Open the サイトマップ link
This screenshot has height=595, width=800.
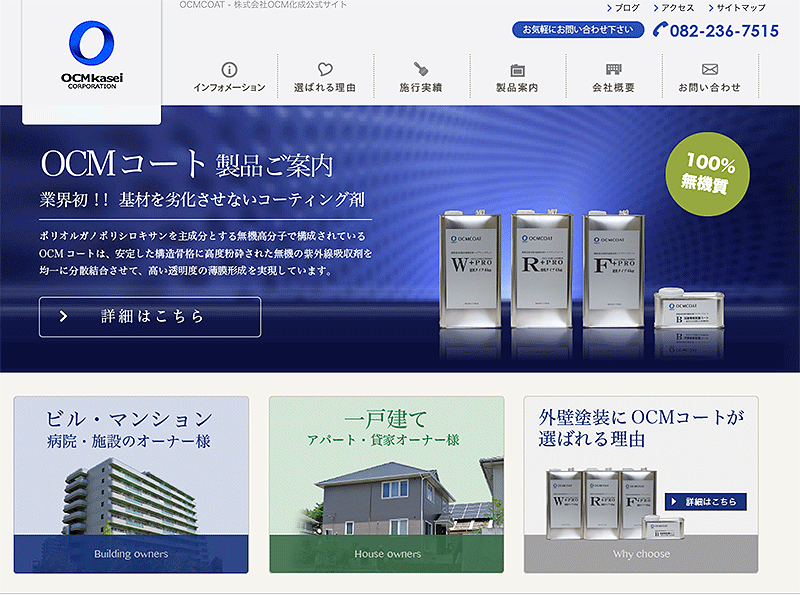(737, 8)
